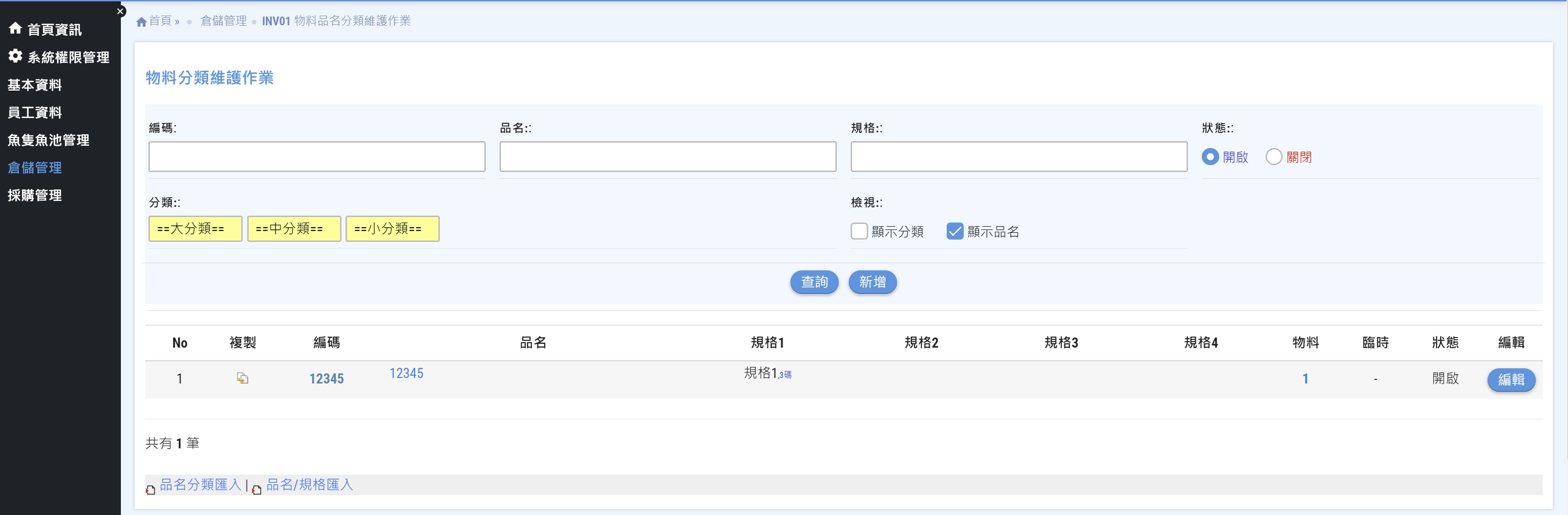
Task: Open the ==中分類== dropdown
Action: click(x=294, y=229)
